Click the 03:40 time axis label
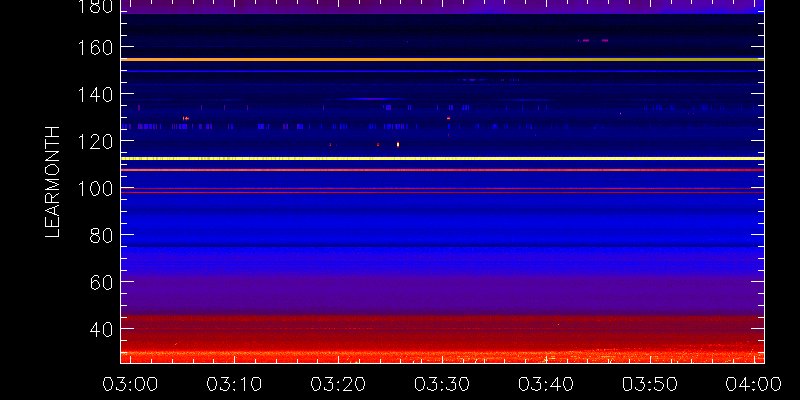Screen dimensions: 800x400 click(546, 384)
